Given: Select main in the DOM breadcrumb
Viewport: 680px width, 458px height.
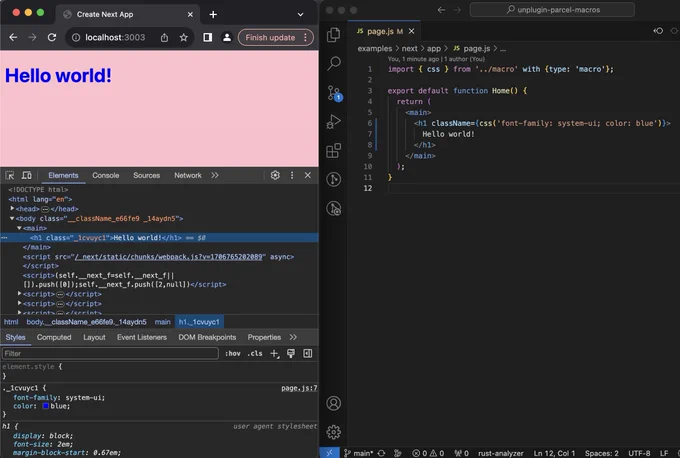Looking at the screenshot, I should click(x=162, y=322).
